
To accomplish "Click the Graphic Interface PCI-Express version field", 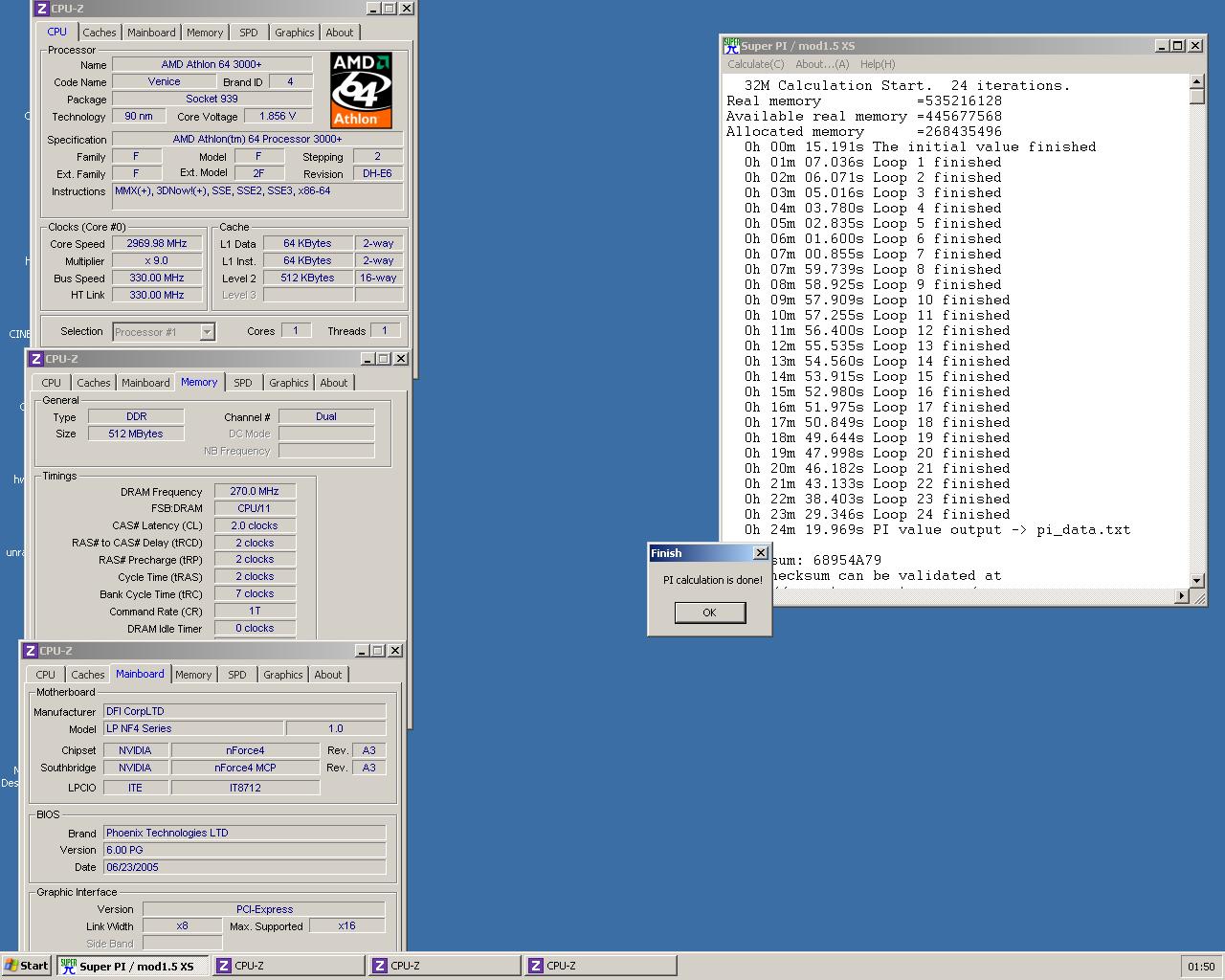I will (x=264, y=909).
